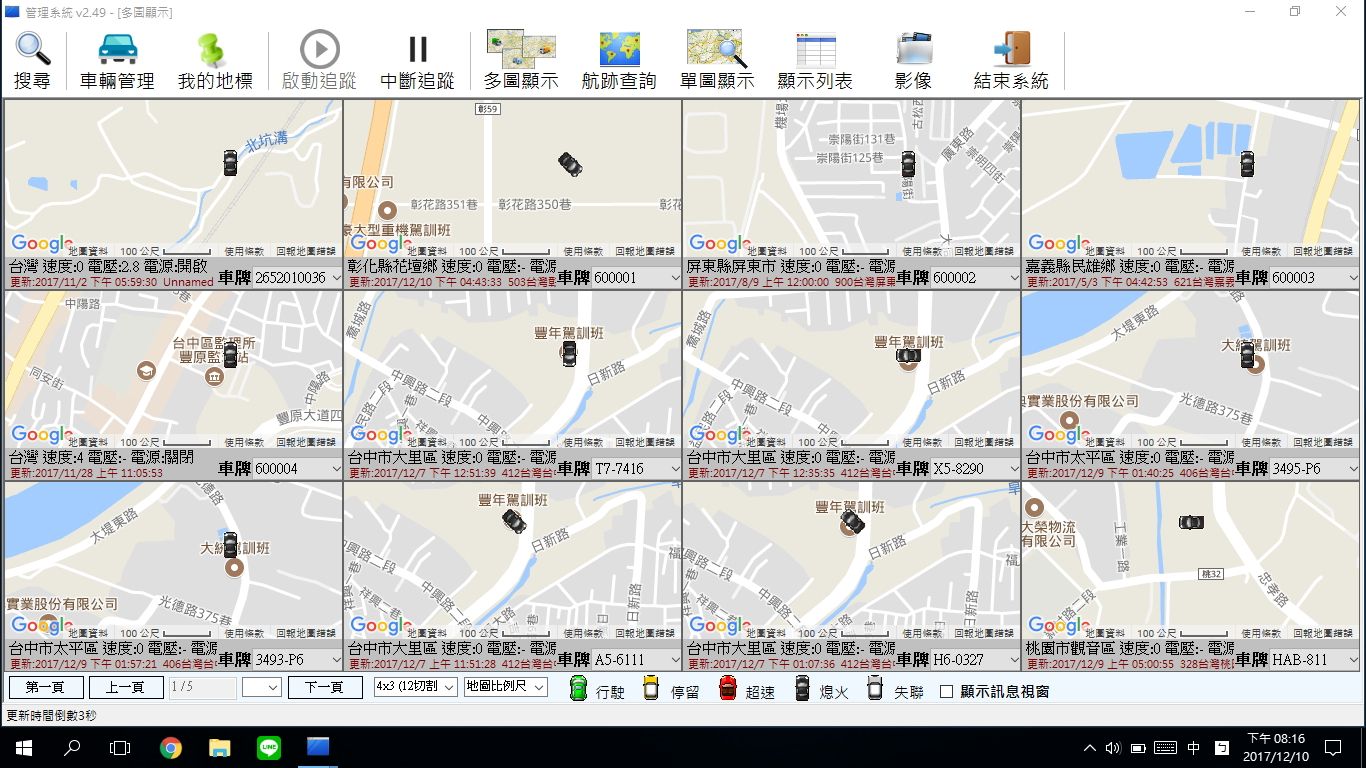Screen dimensions: 1366x768
Task: Click the 上一頁 previous page button
Action: pos(126,688)
